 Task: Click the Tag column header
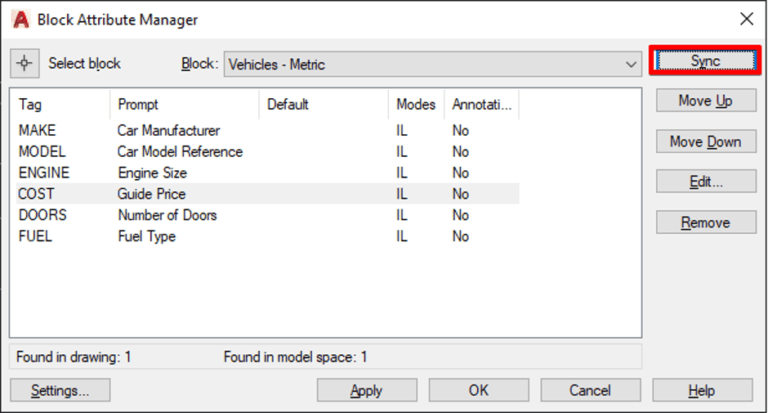coord(62,104)
